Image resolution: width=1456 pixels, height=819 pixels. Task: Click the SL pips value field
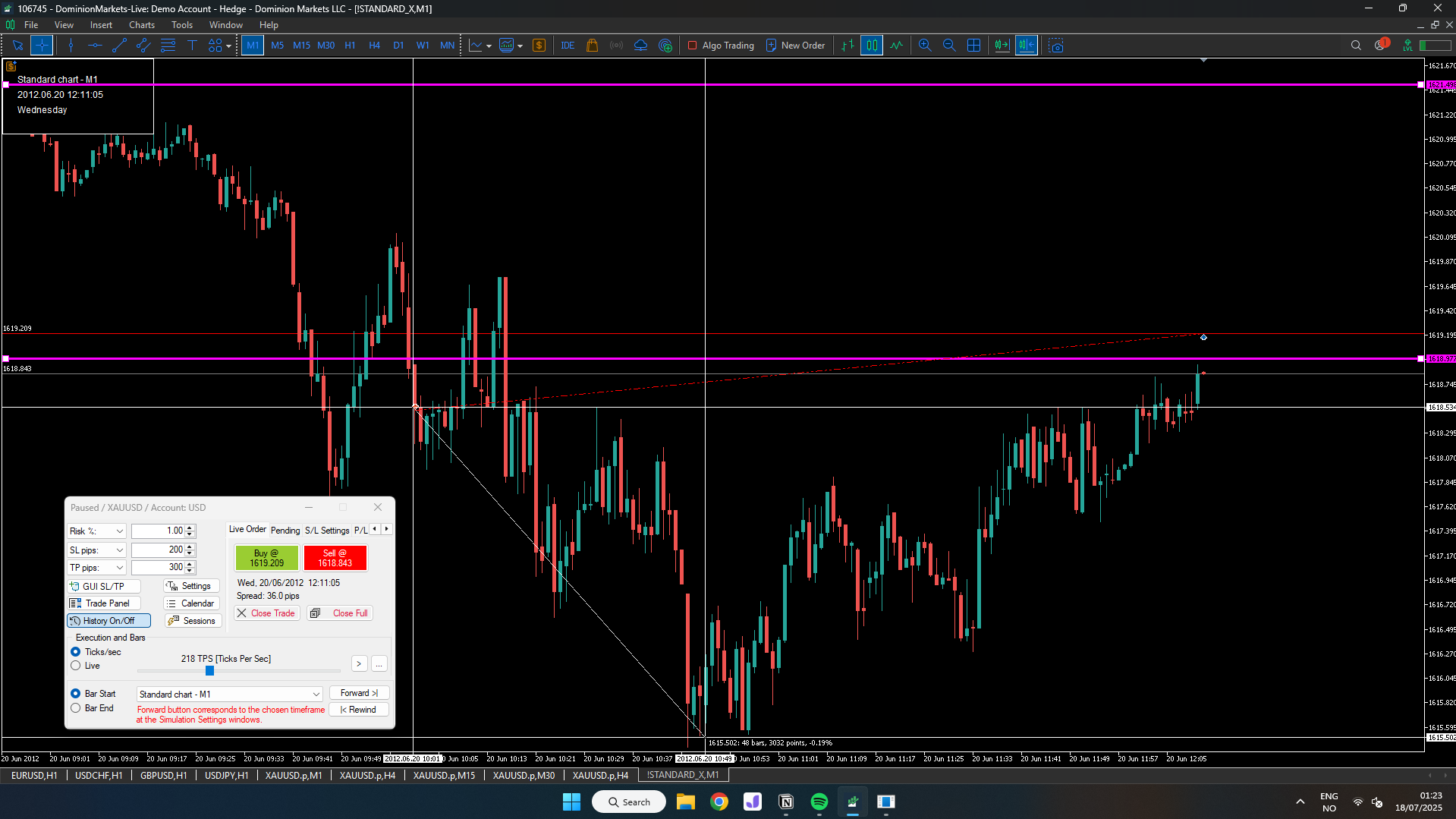click(159, 550)
